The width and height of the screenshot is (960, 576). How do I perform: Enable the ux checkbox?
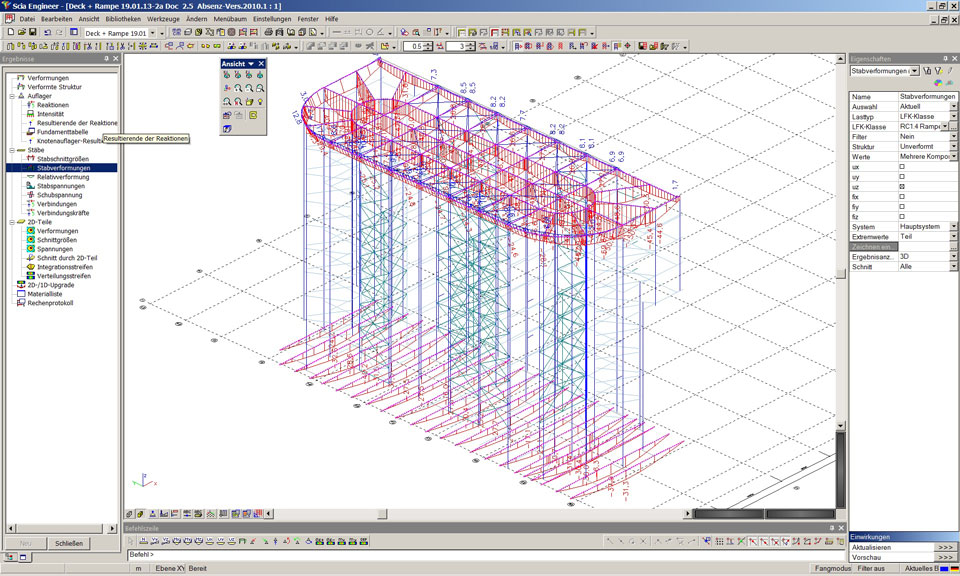tap(901, 166)
